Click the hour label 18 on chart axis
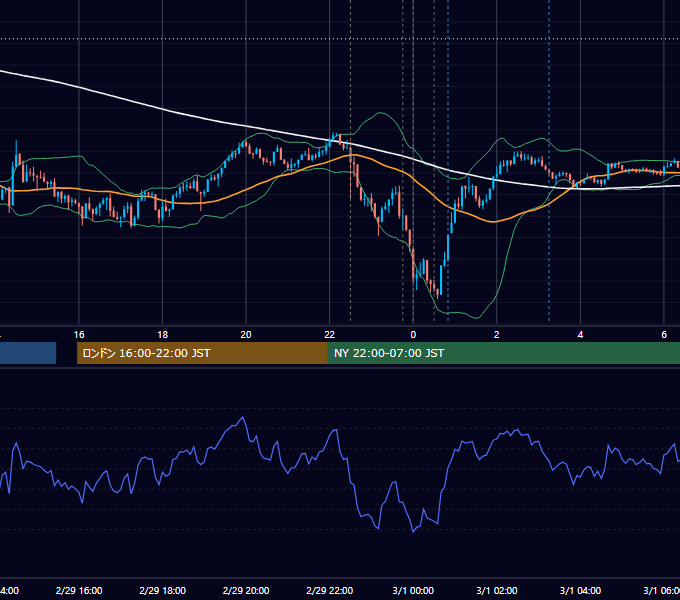This screenshot has width=680, height=600. click(163, 335)
